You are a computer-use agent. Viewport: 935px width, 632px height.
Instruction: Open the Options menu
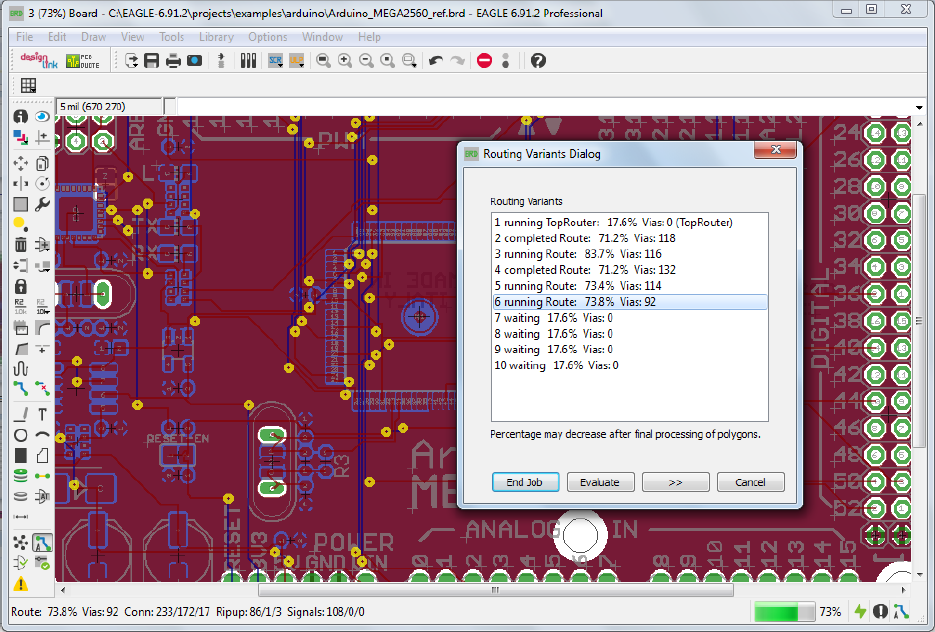pos(268,37)
